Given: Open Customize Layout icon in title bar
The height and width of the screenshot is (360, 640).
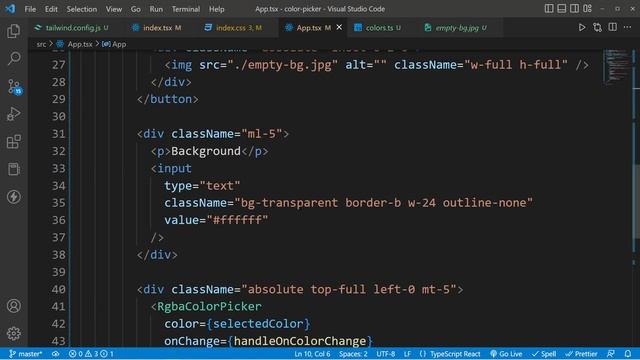Looking at the screenshot, I should tap(587, 9).
